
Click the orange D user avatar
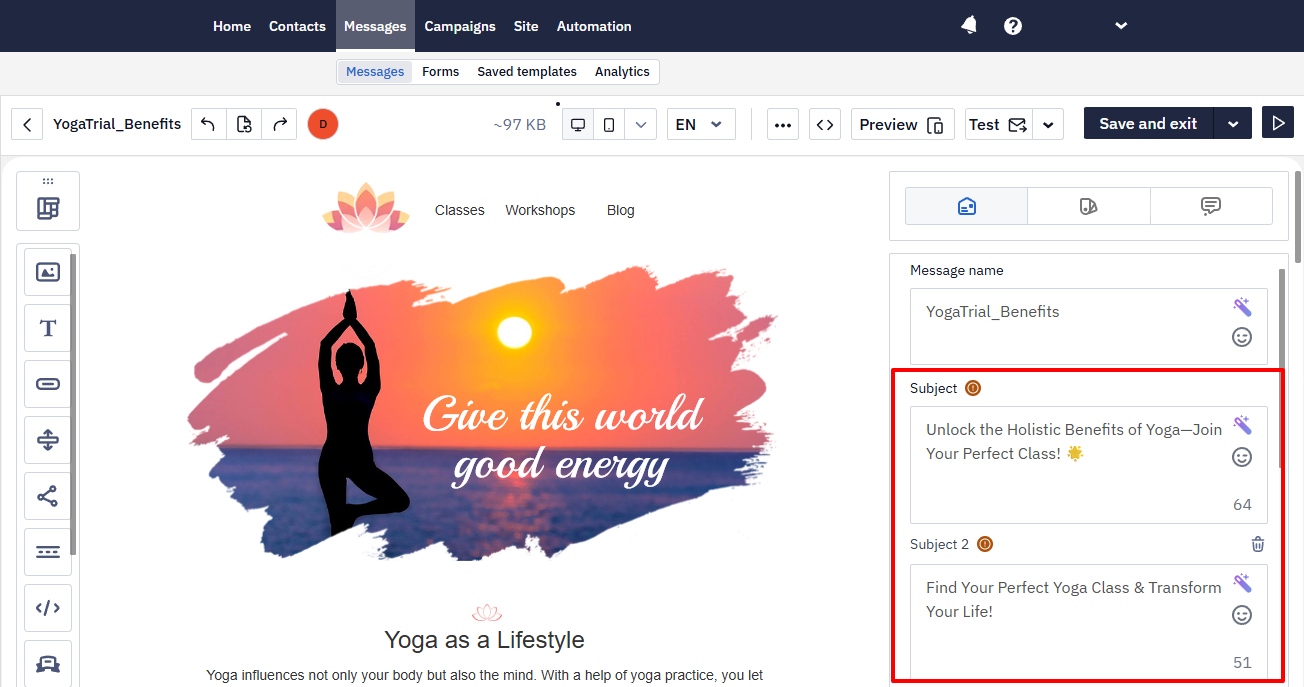click(x=323, y=124)
